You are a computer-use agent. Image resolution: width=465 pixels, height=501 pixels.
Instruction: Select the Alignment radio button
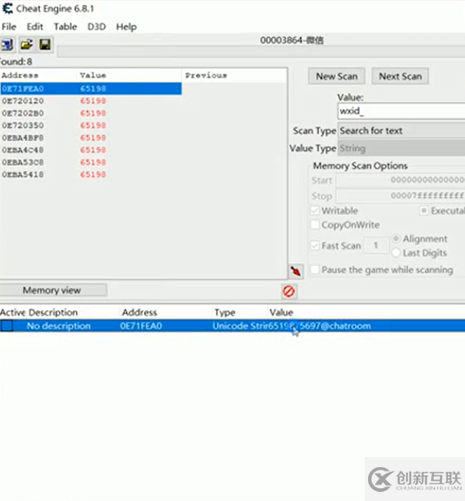pyautogui.click(x=396, y=239)
